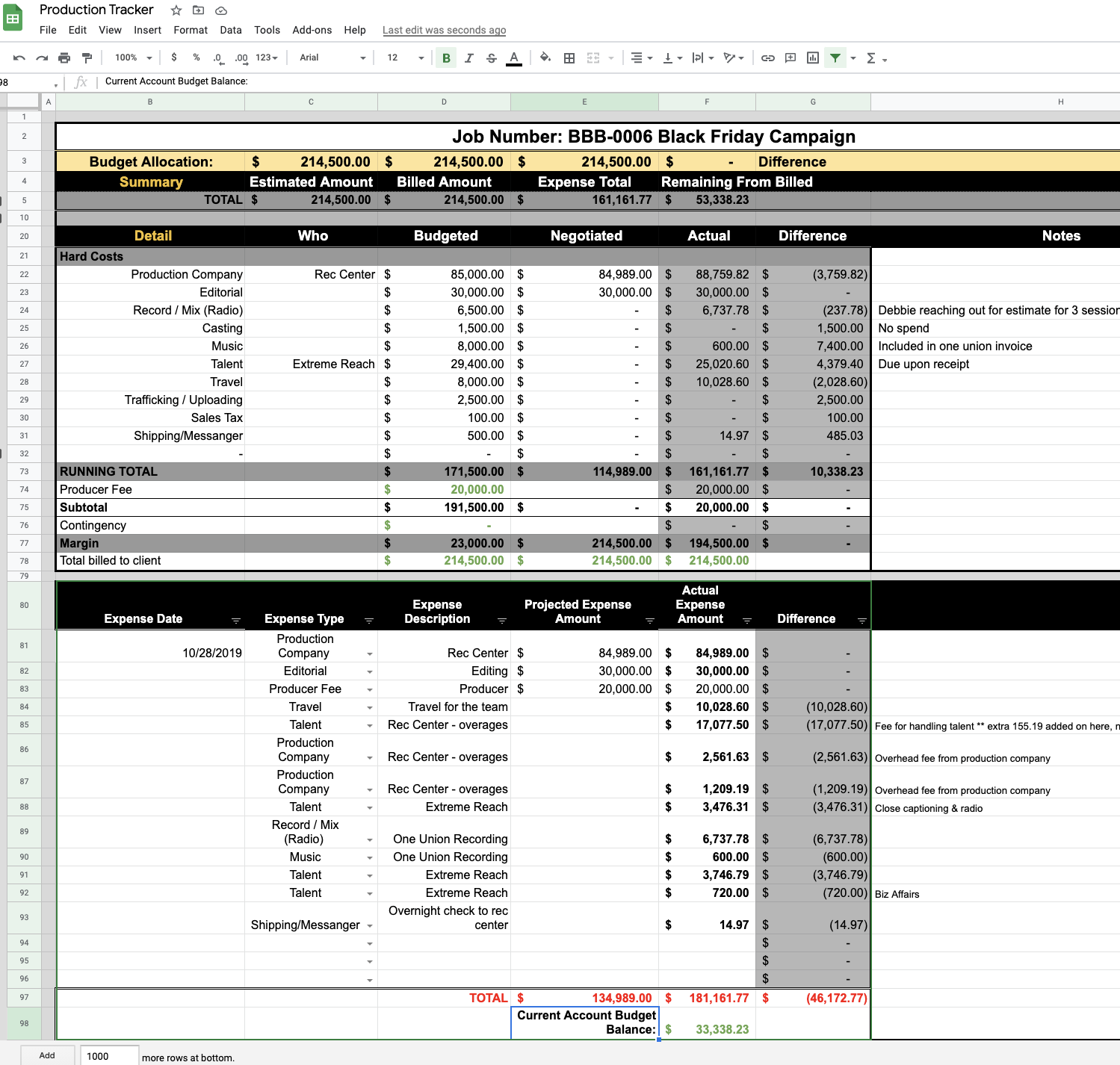
Task: Select the 33,338.23 balance cell
Action: click(x=707, y=1022)
